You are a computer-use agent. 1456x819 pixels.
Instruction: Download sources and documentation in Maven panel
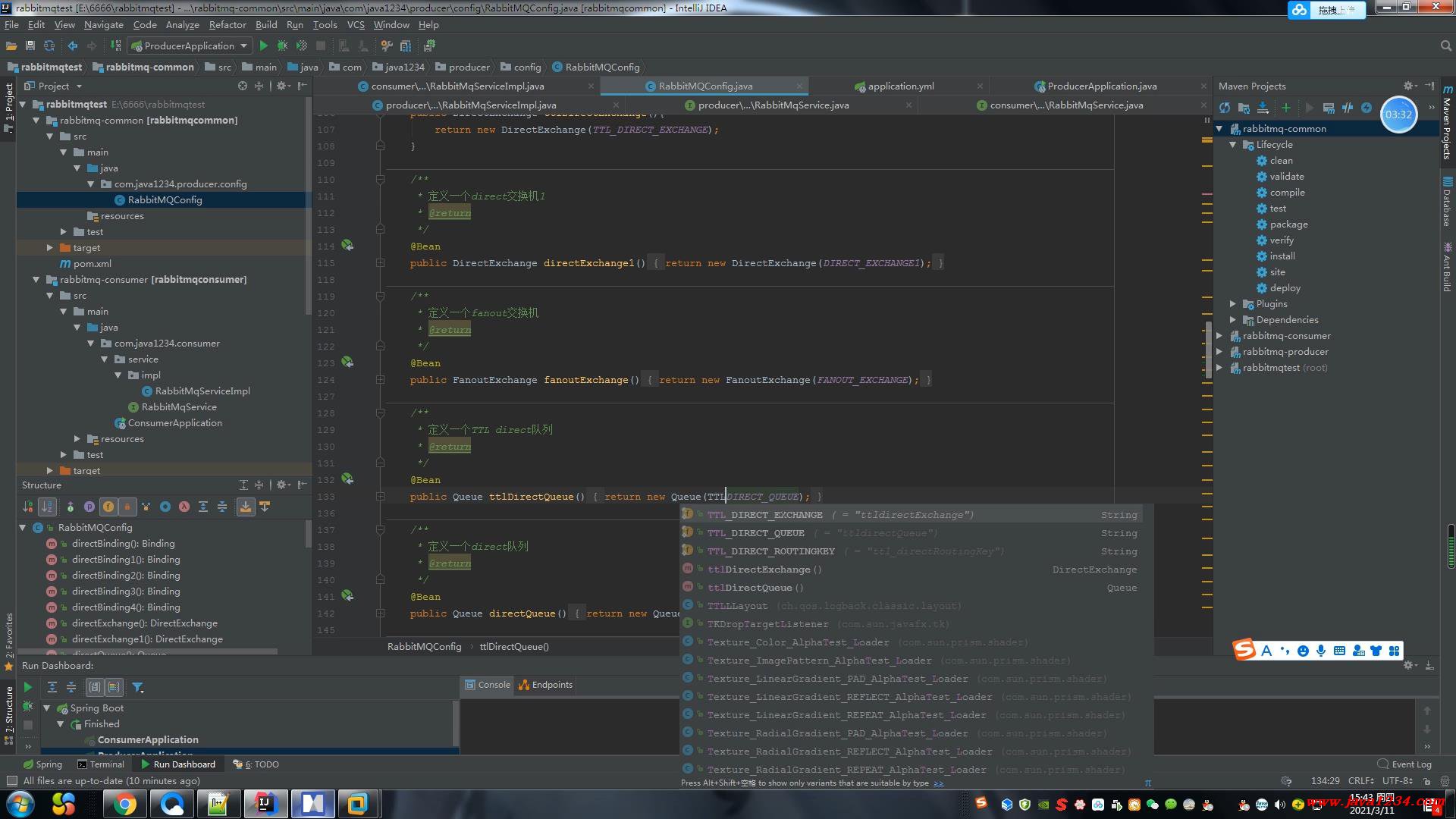point(1263,108)
